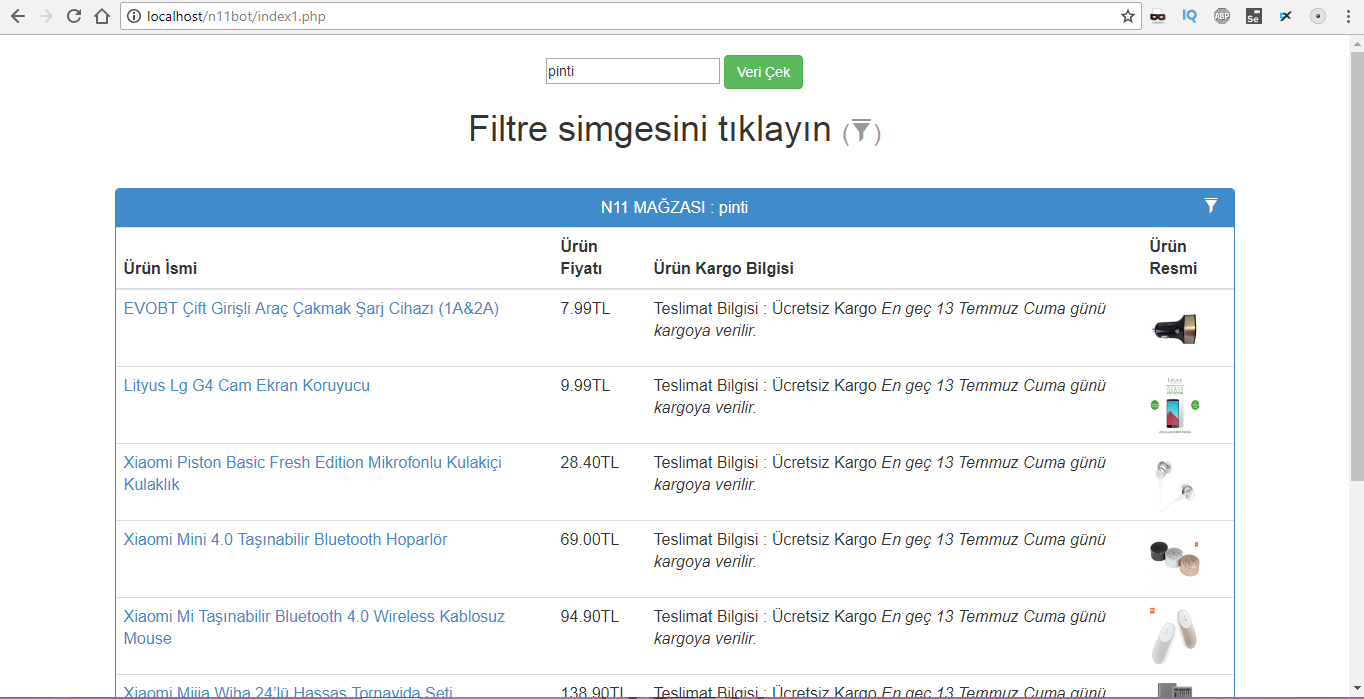This screenshot has width=1364, height=699.
Task: Open Lityus Lg G4 Cam Ekran Koruyucu link
Action: [247, 385]
